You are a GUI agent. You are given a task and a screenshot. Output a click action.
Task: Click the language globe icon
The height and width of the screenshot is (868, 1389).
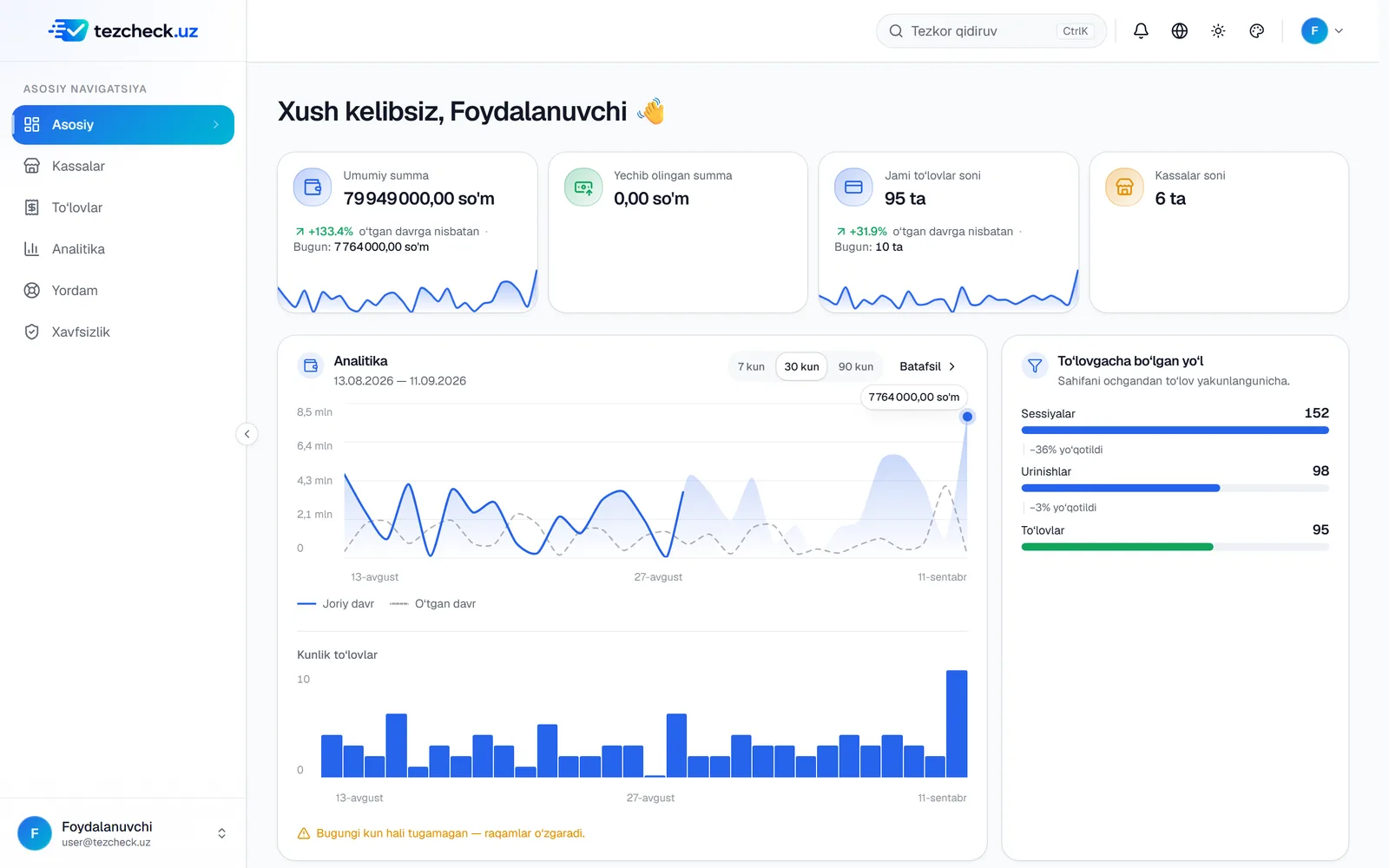pos(1179,31)
